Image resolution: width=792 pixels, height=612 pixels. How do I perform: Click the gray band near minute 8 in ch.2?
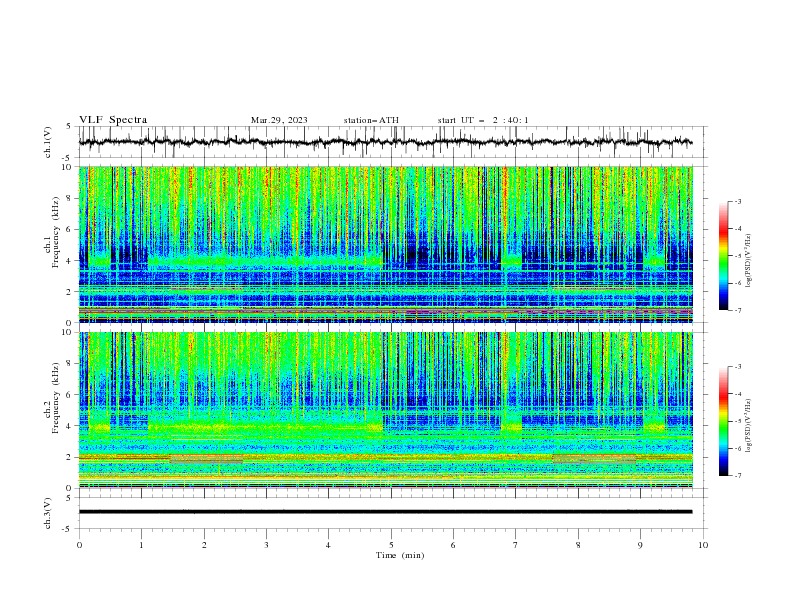point(594,459)
